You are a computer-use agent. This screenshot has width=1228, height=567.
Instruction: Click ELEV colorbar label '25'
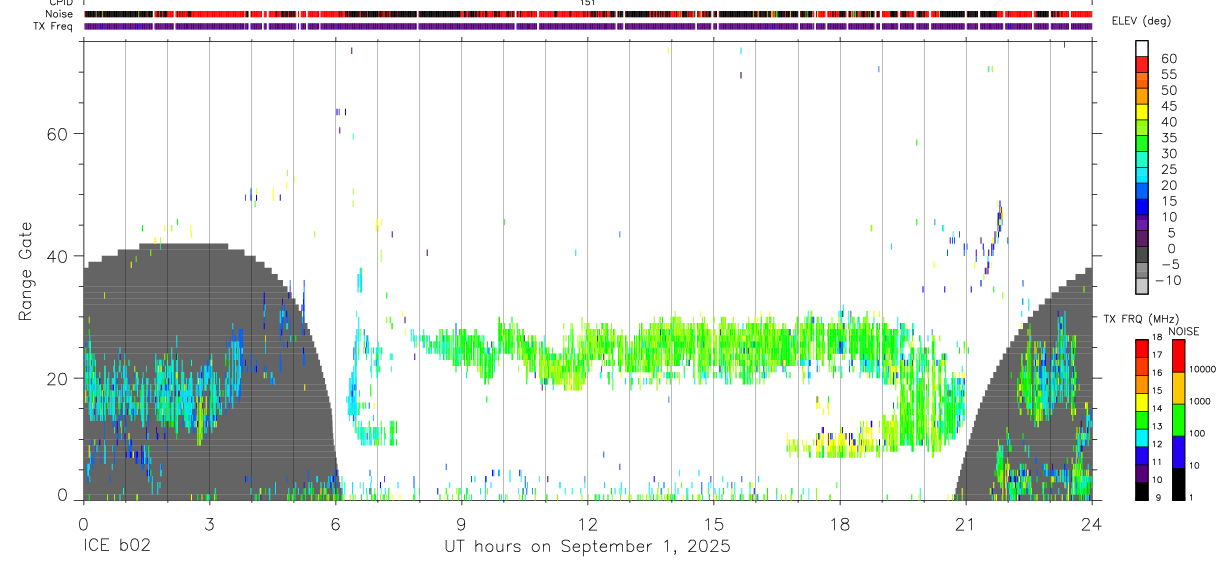pyautogui.click(x=1168, y=170)
